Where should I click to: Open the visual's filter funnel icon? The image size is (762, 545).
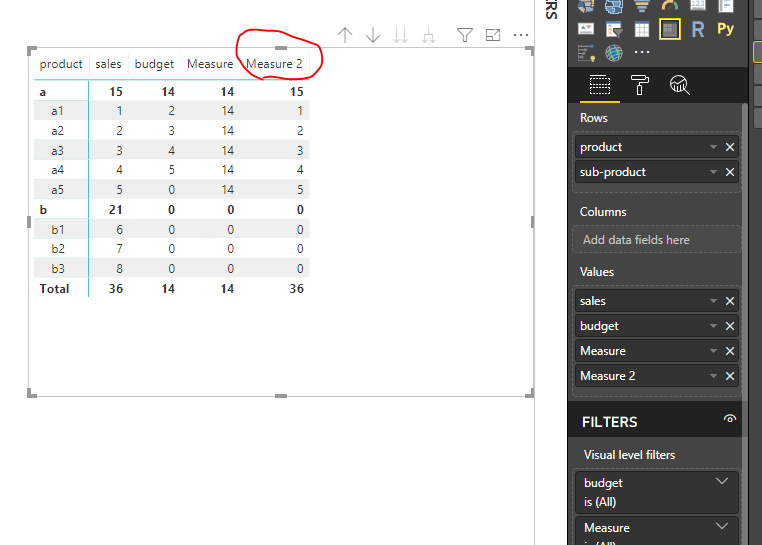[x=465, y=35]
